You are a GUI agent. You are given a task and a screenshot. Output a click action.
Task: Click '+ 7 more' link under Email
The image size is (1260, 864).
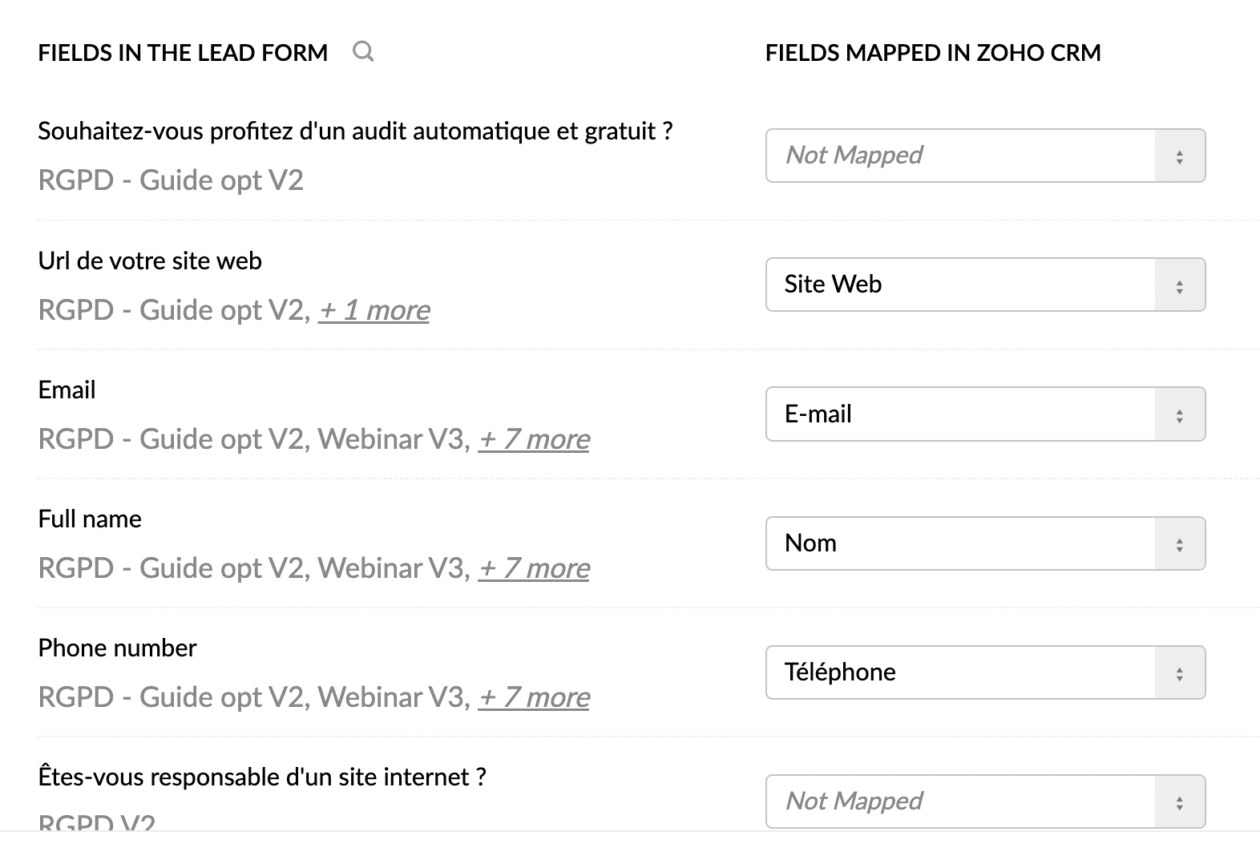[533, 440]
